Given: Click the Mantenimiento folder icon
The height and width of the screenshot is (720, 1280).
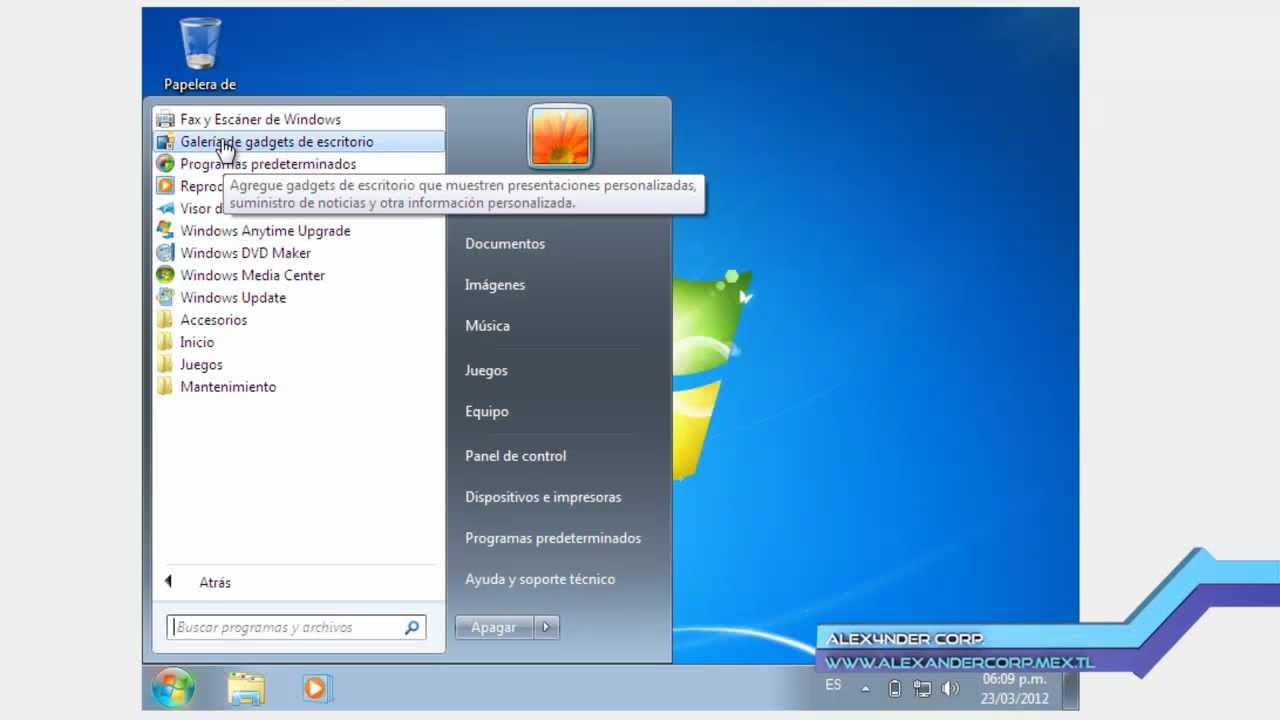Looking at the screenshot, I should [x=165, y=387].
